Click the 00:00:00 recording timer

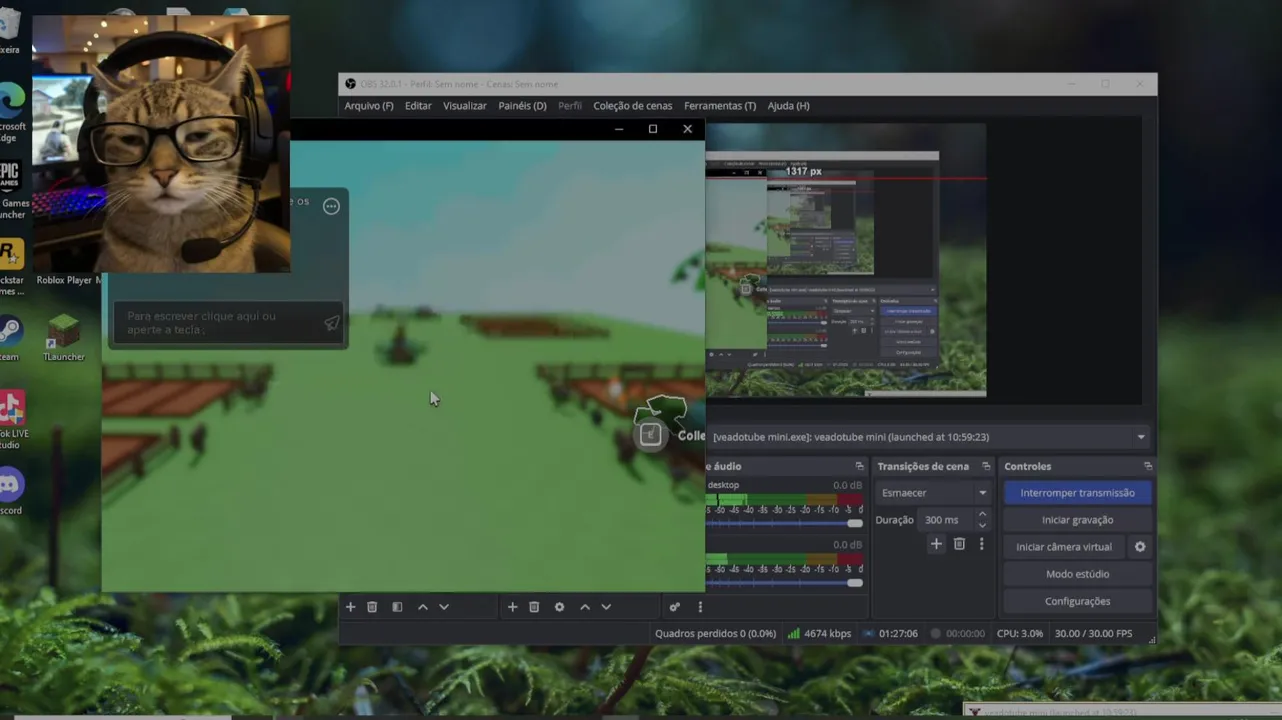tap(958, 634)
